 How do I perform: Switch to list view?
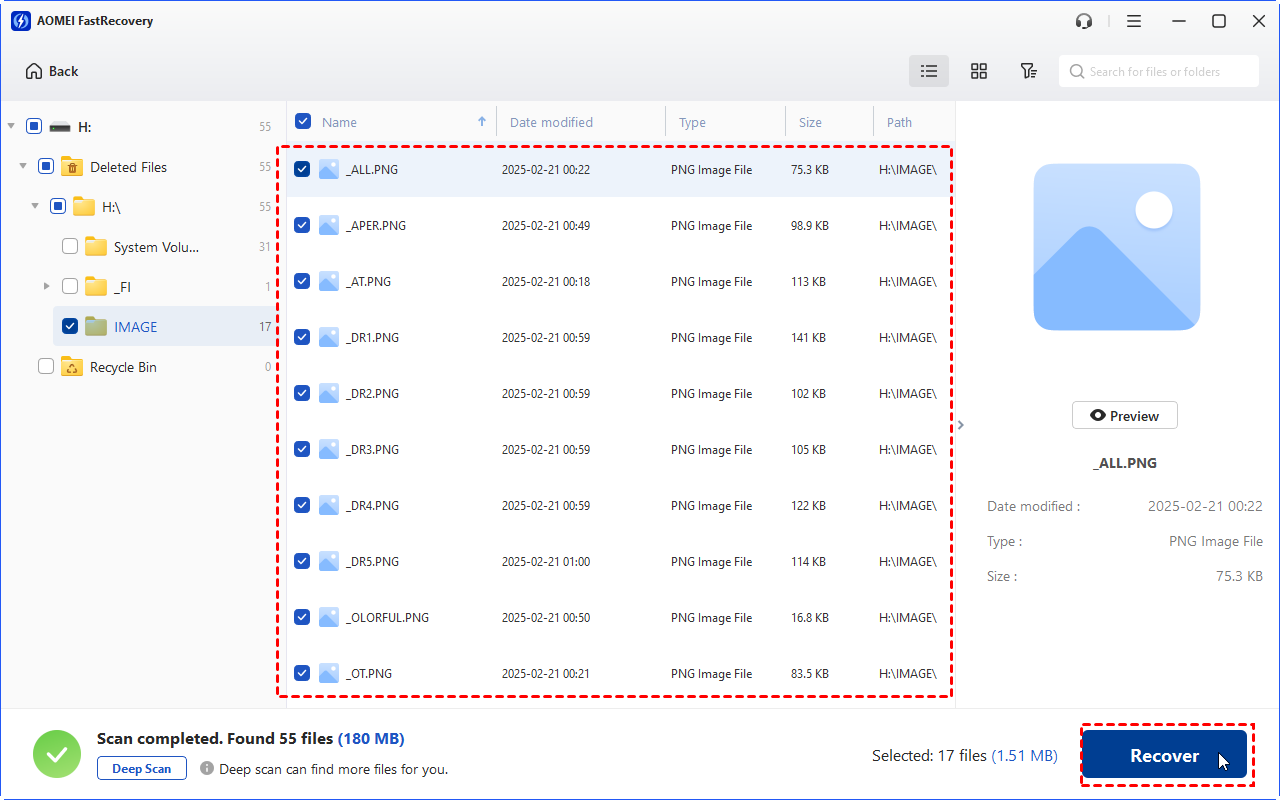tap(929, 71)
